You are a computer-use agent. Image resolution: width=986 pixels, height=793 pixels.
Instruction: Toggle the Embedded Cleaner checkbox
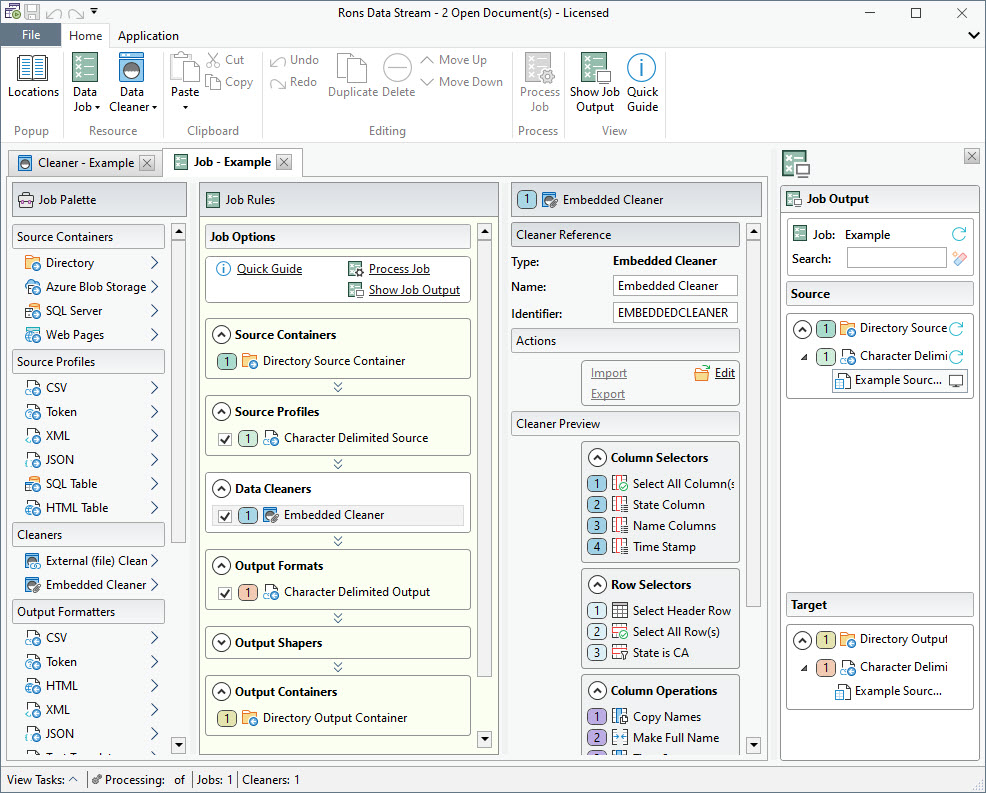click(x=225, y=516)
